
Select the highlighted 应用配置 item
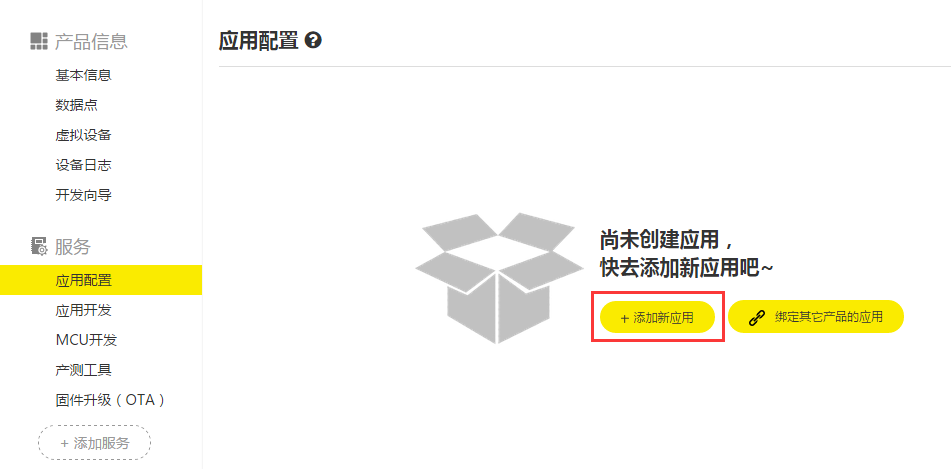(101, 280)
